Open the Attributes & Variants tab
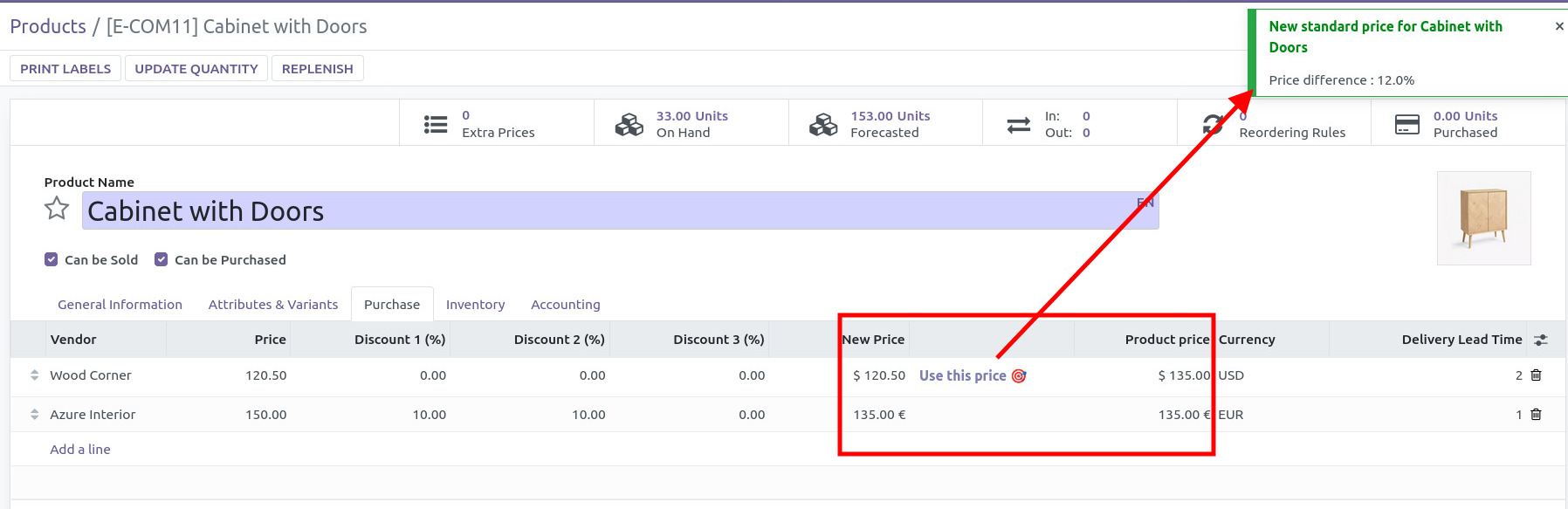The width and height of the screenshot is (1568, 509). coord(273,305)
